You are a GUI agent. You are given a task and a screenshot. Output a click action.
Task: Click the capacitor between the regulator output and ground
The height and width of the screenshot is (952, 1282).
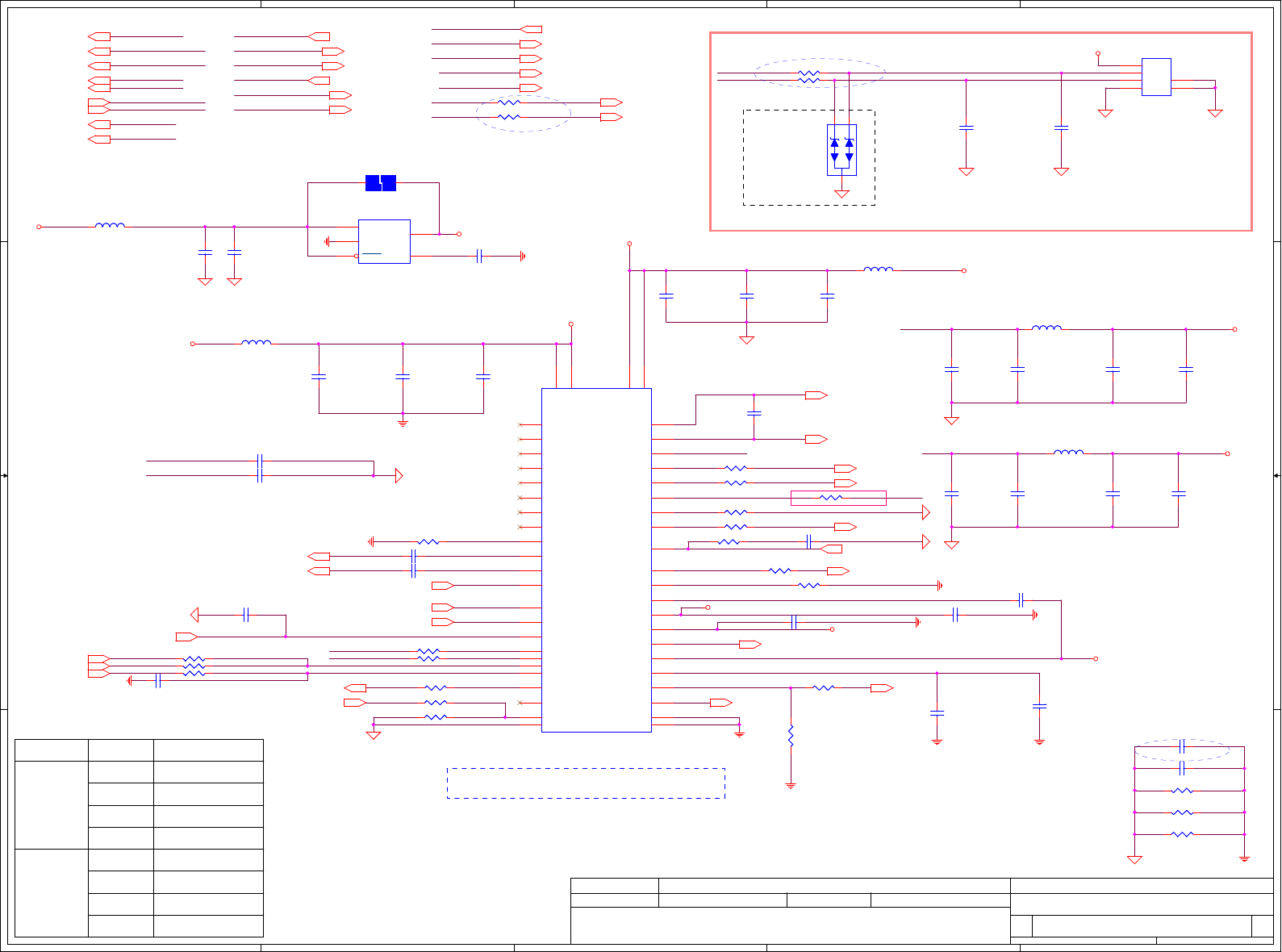point(479,256)
